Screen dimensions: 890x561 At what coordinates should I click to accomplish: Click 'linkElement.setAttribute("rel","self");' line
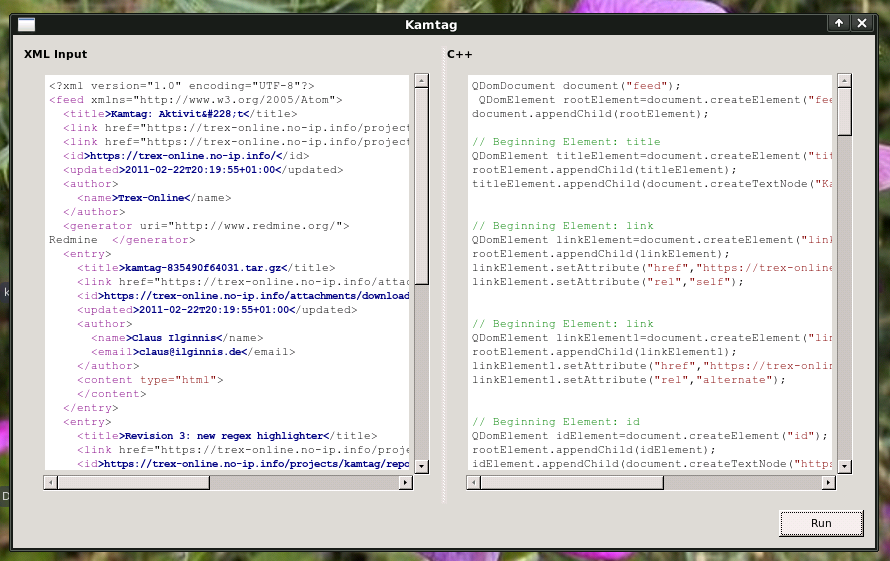click(607, 282)
